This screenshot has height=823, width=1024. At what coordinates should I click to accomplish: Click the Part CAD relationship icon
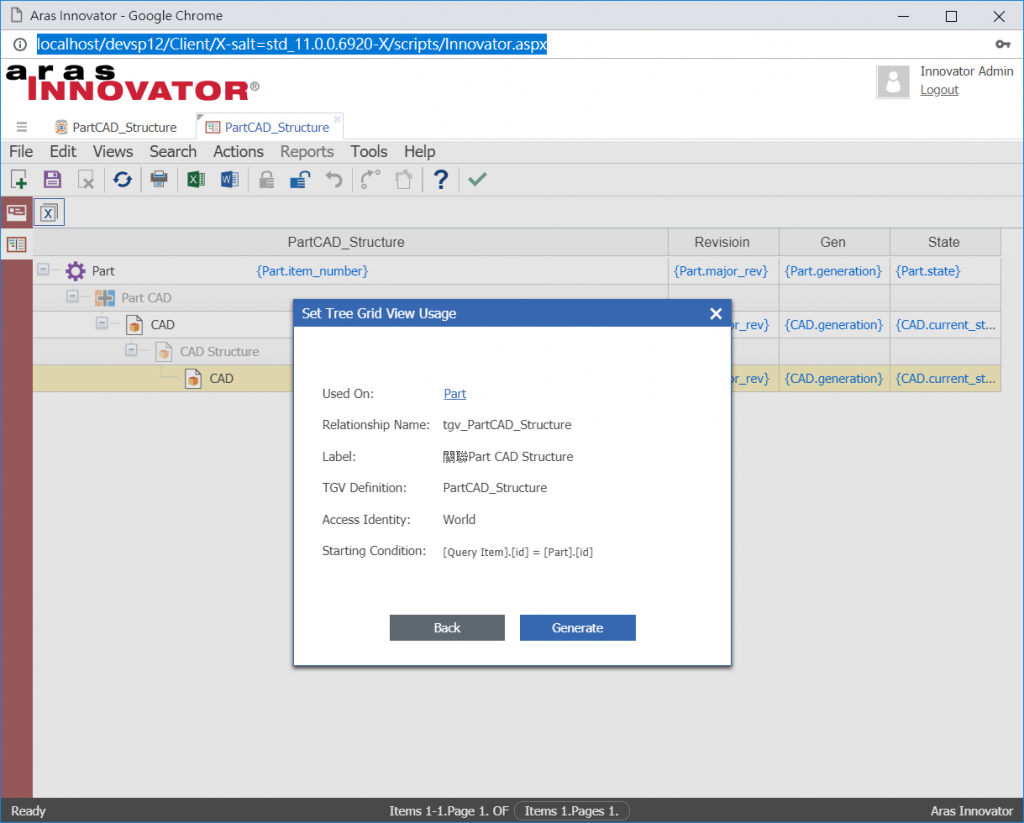[x=105, y=298]
